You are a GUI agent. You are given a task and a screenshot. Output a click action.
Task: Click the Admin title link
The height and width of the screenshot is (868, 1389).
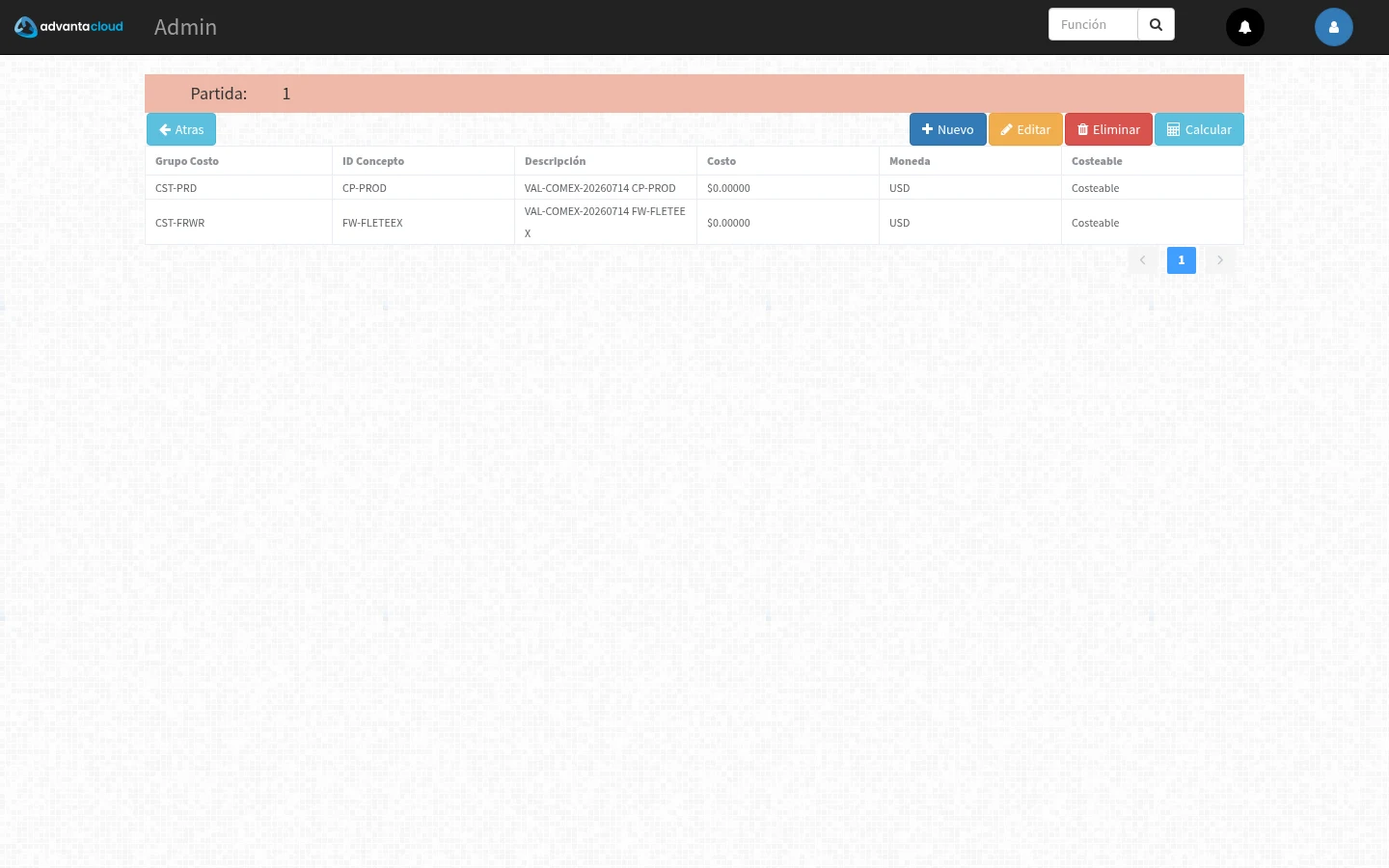[185, 27]
